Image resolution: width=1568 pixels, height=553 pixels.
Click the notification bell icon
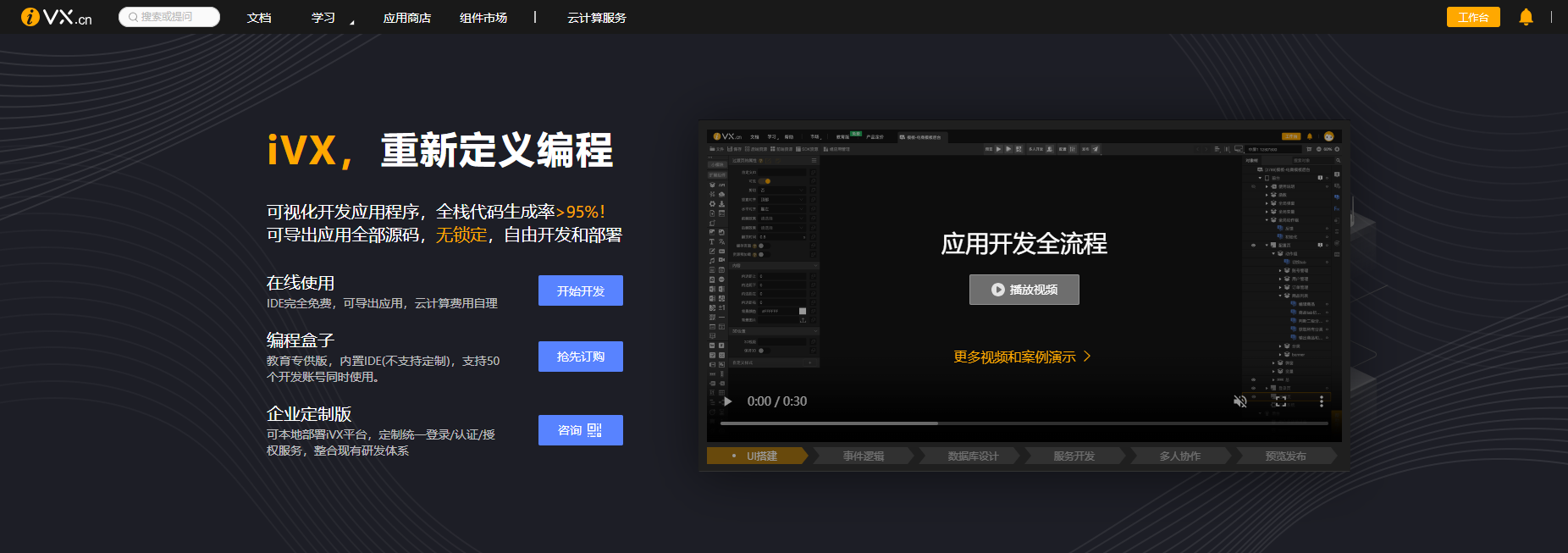point(1526,17)
